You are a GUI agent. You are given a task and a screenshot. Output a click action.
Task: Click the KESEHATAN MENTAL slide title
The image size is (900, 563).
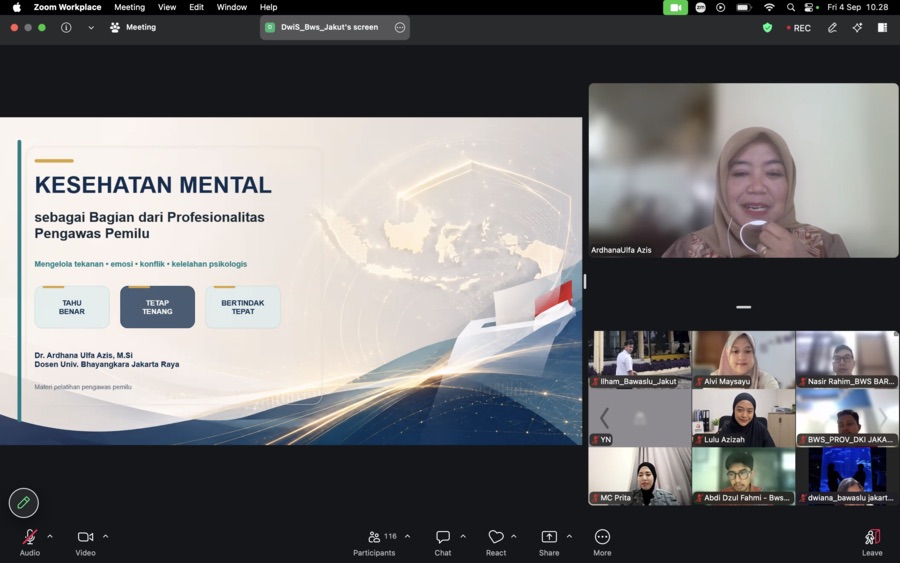(153, 185)
